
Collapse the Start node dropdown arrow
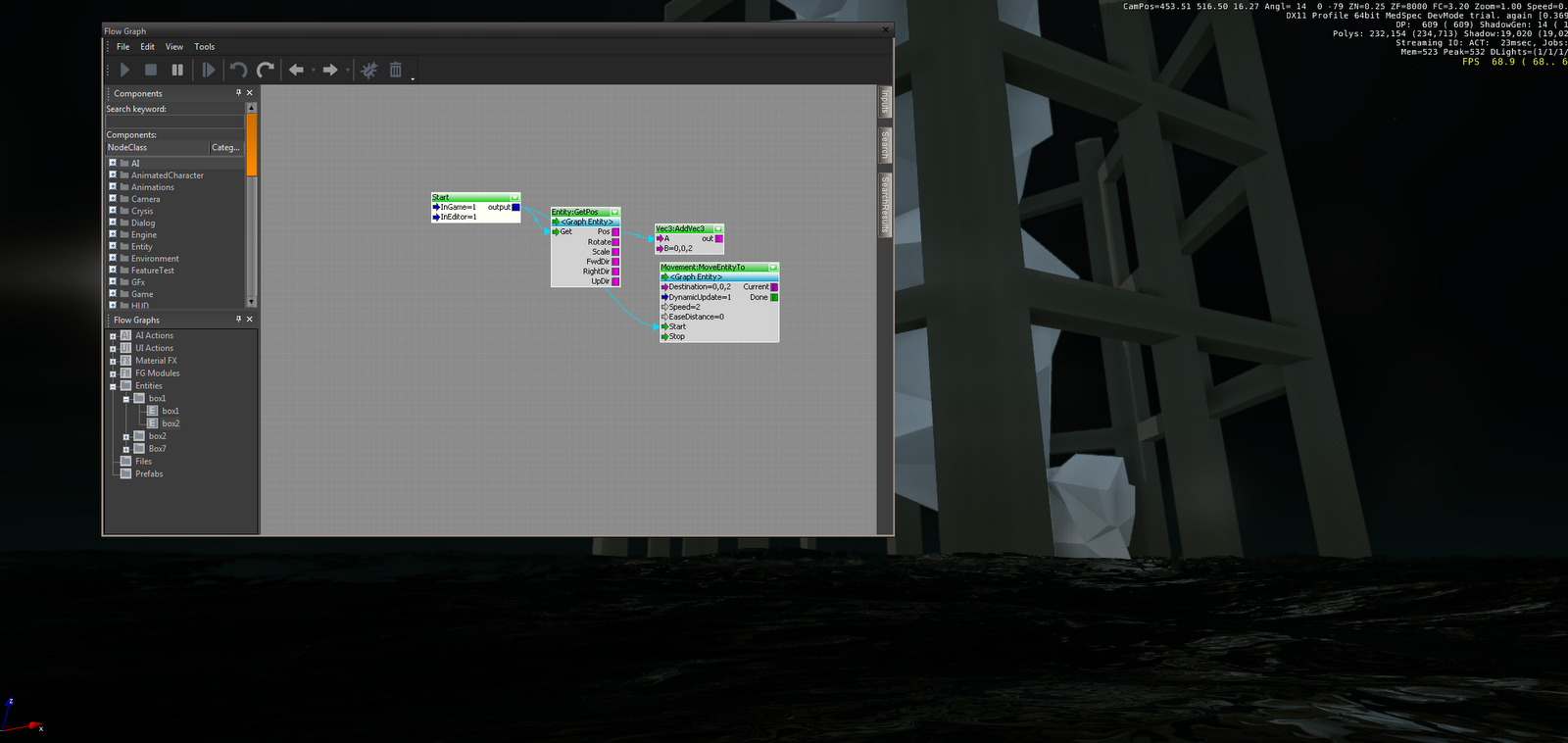pyautogui.click(x=514, y=198)
